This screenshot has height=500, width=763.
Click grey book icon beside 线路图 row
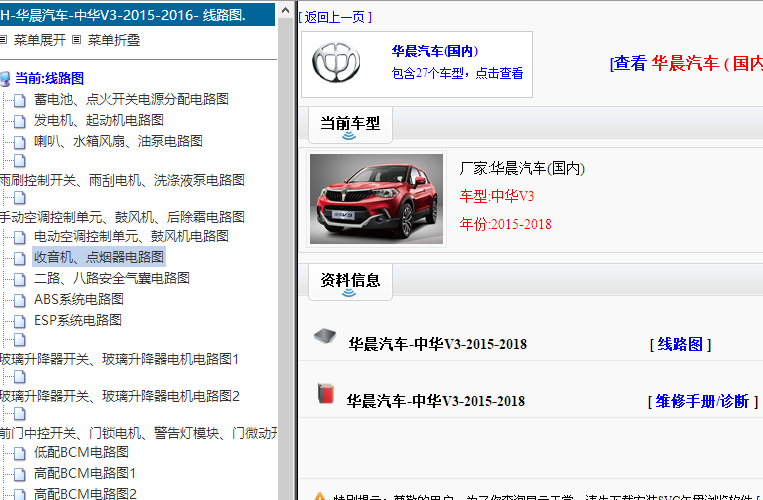(325, 336)
